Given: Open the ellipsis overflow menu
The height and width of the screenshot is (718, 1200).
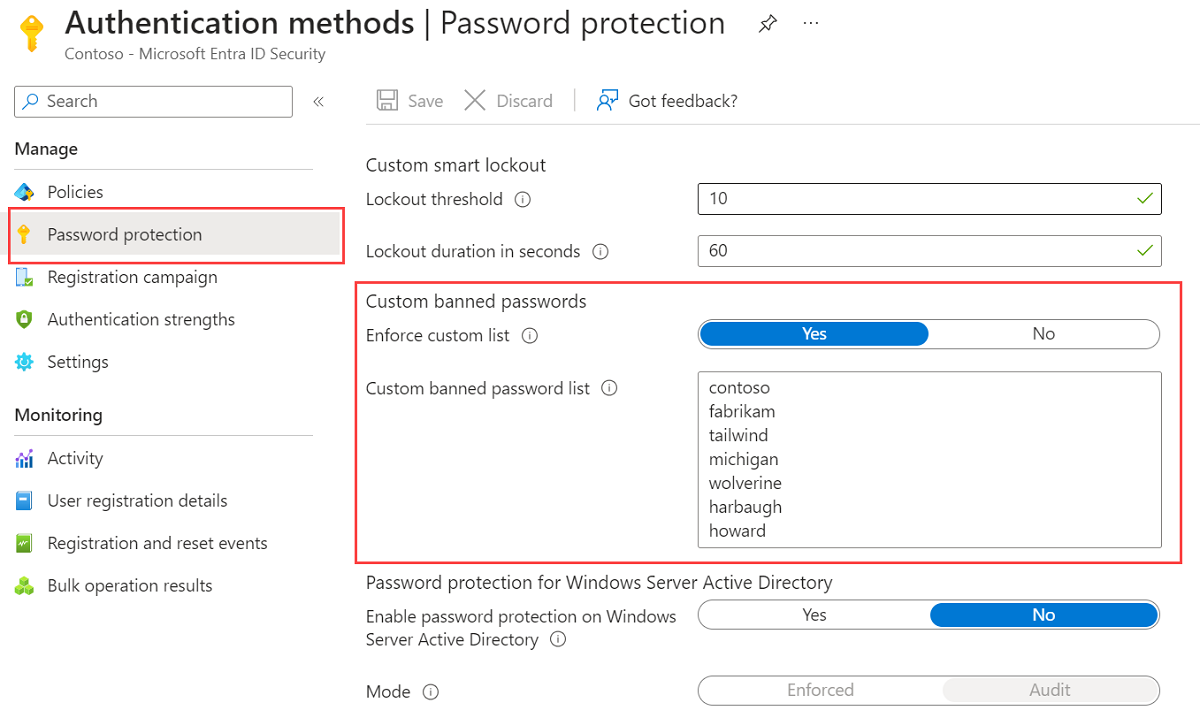Looking at the screenshot, I should (x=810, y=23).
